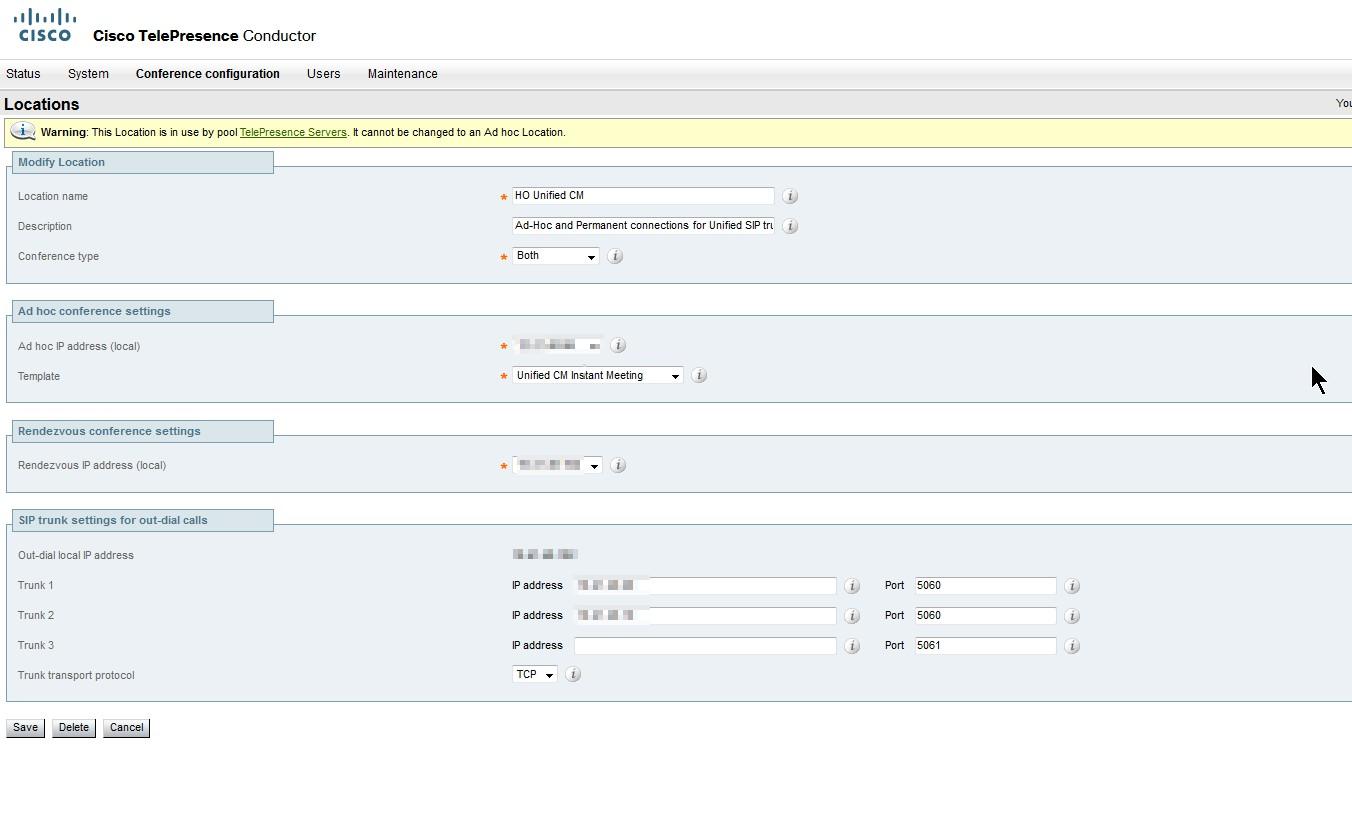Image resolution: width=1352 pixels, height=816 pixels.
Task: Click the Trunk 1 IP address field
Action: (705, 586)
